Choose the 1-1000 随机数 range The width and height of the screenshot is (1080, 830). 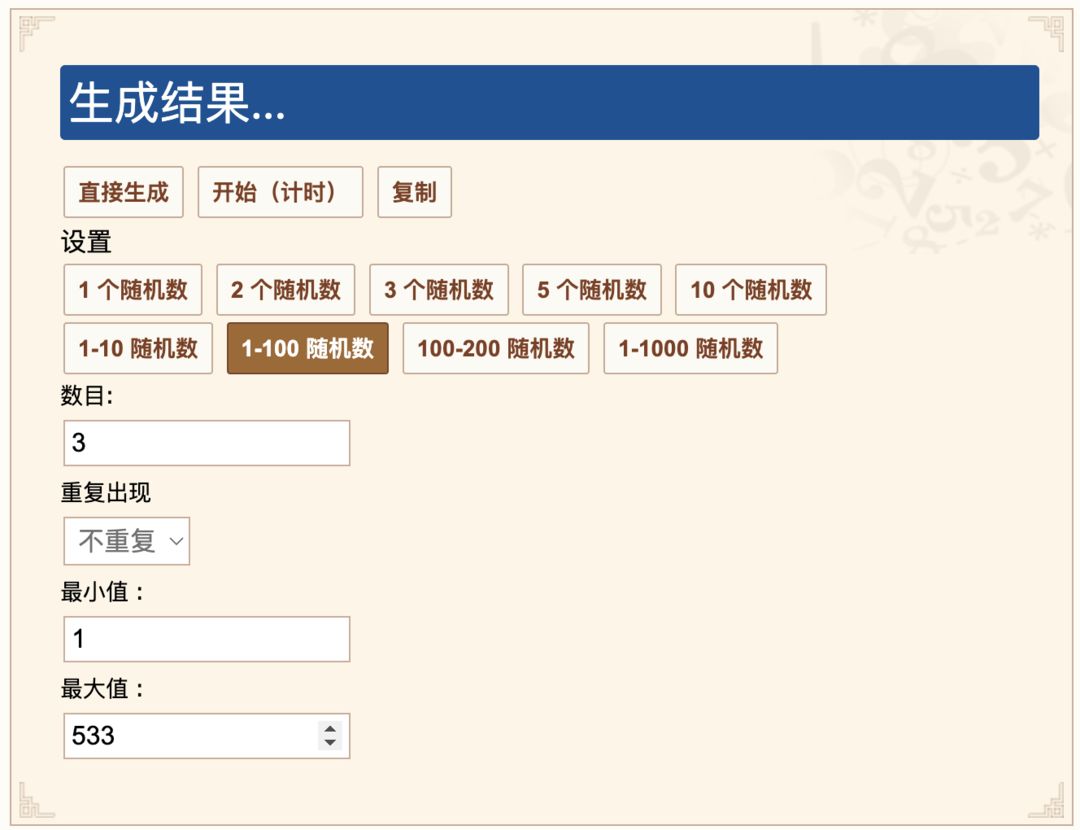(x=691, y=348)
